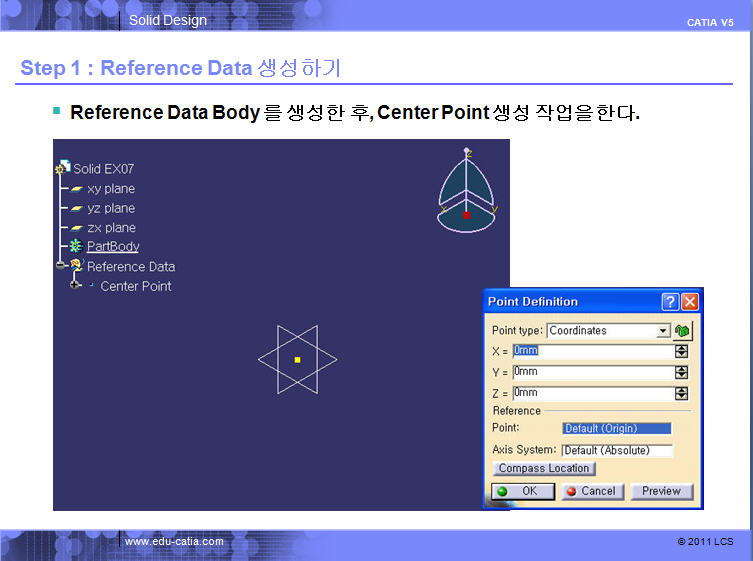Click the Axis System Default (Absolute) field
Screen dimensions: 753x561
click(617, 450)
